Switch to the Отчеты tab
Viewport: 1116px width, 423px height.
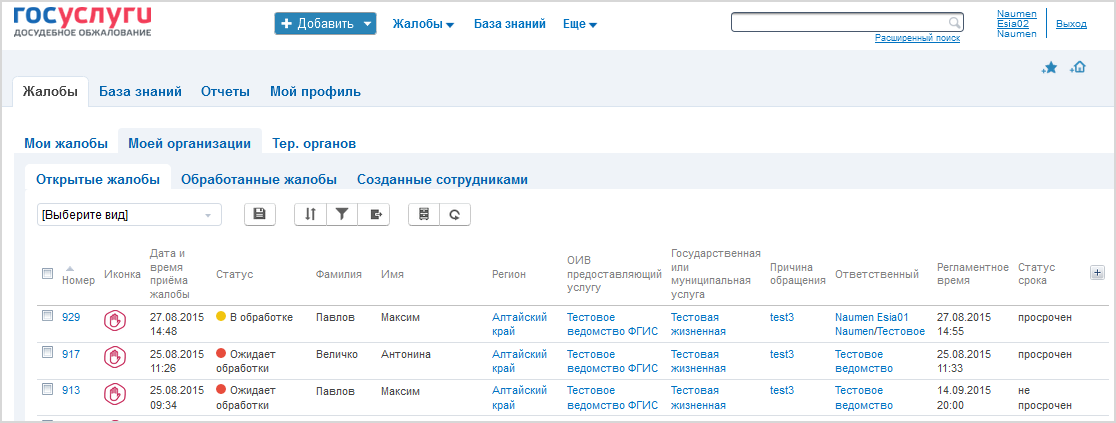point(225,91)
